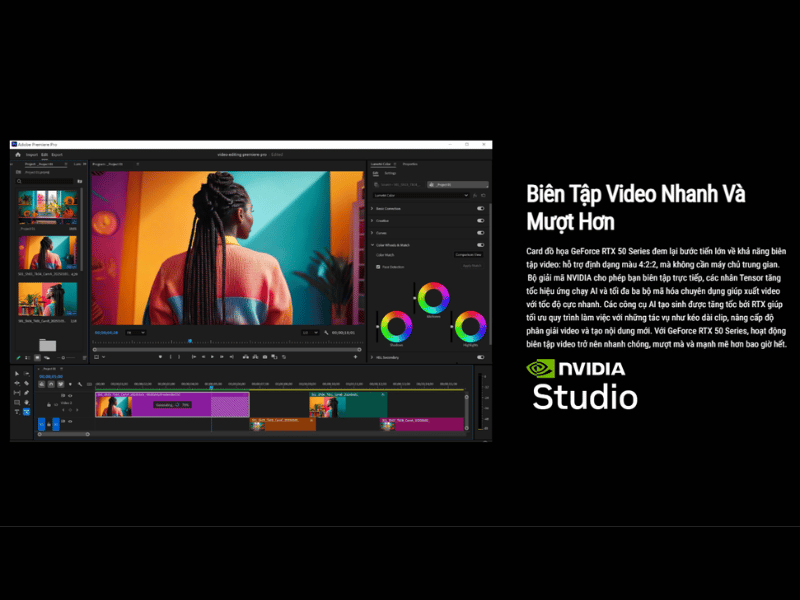Click the Lift button in Program monitor
The width and height of the screenshot is (800, 600).
coord(245,357)
